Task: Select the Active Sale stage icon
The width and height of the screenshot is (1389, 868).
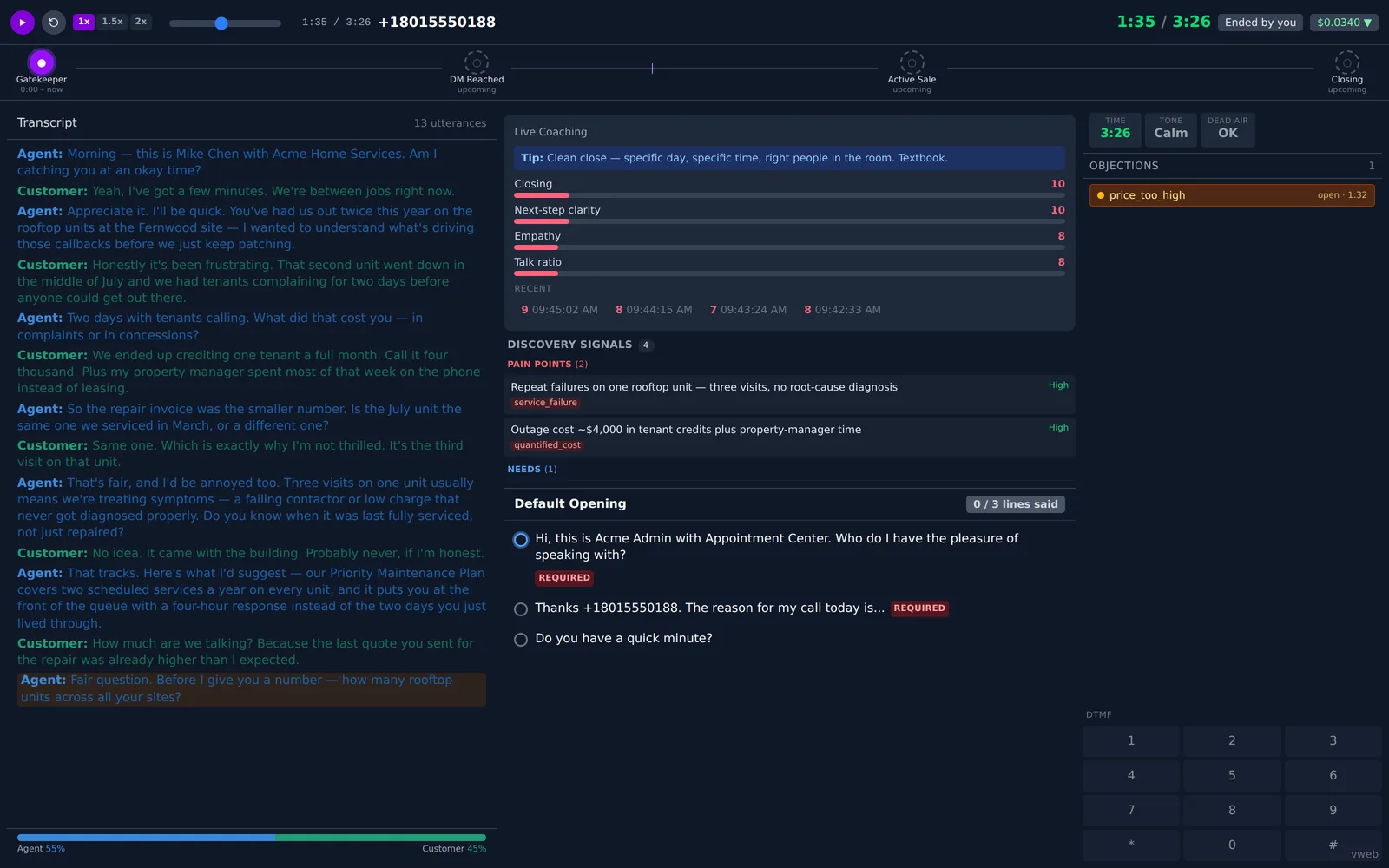Action: (912, 62)
